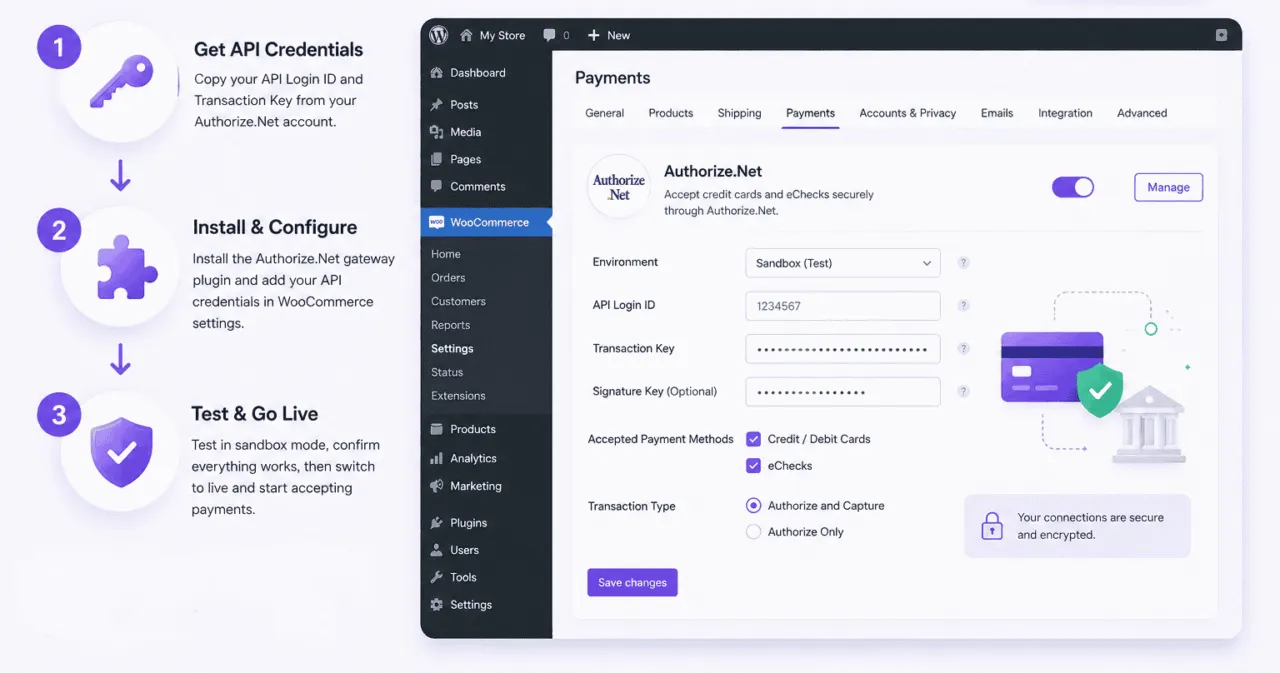Open WooCommerce Customers submenu

coord(458,301)
